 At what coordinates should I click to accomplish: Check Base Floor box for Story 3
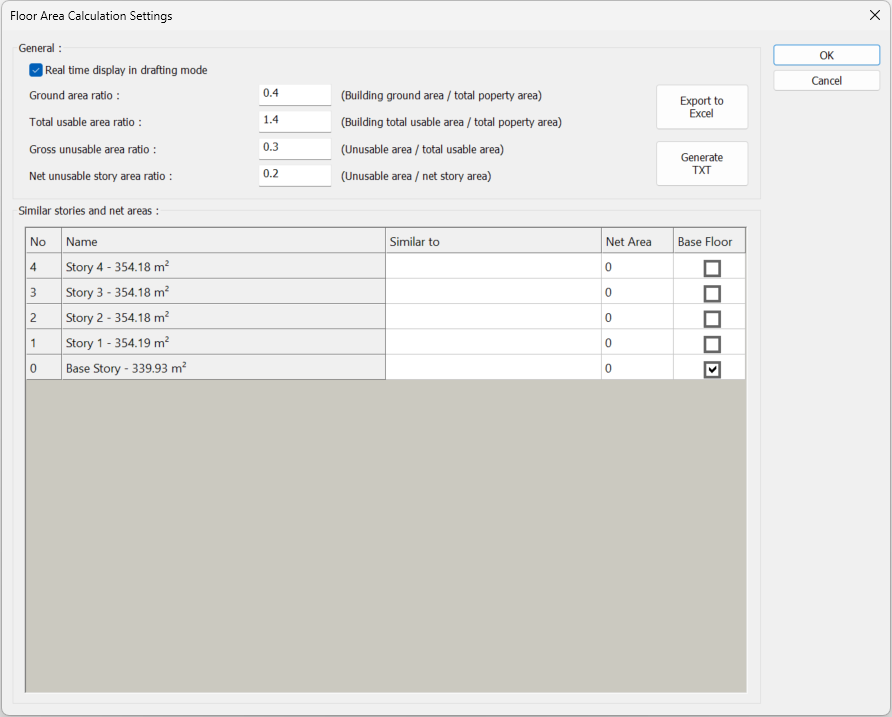tap(711, 294)
